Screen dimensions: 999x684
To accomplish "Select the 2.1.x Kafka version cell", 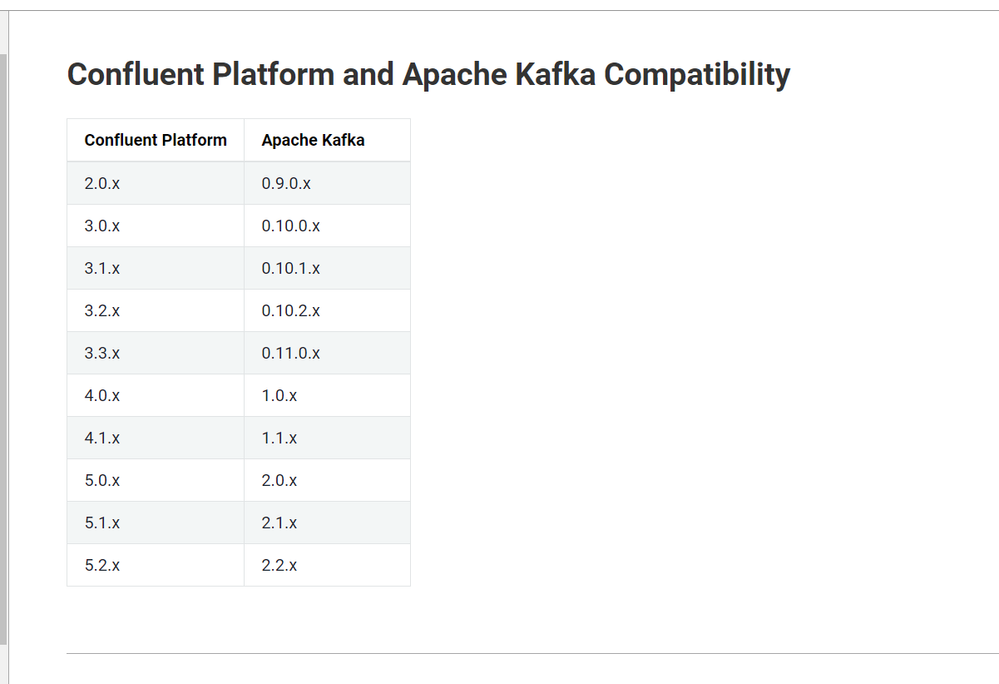I will point(279,523).
